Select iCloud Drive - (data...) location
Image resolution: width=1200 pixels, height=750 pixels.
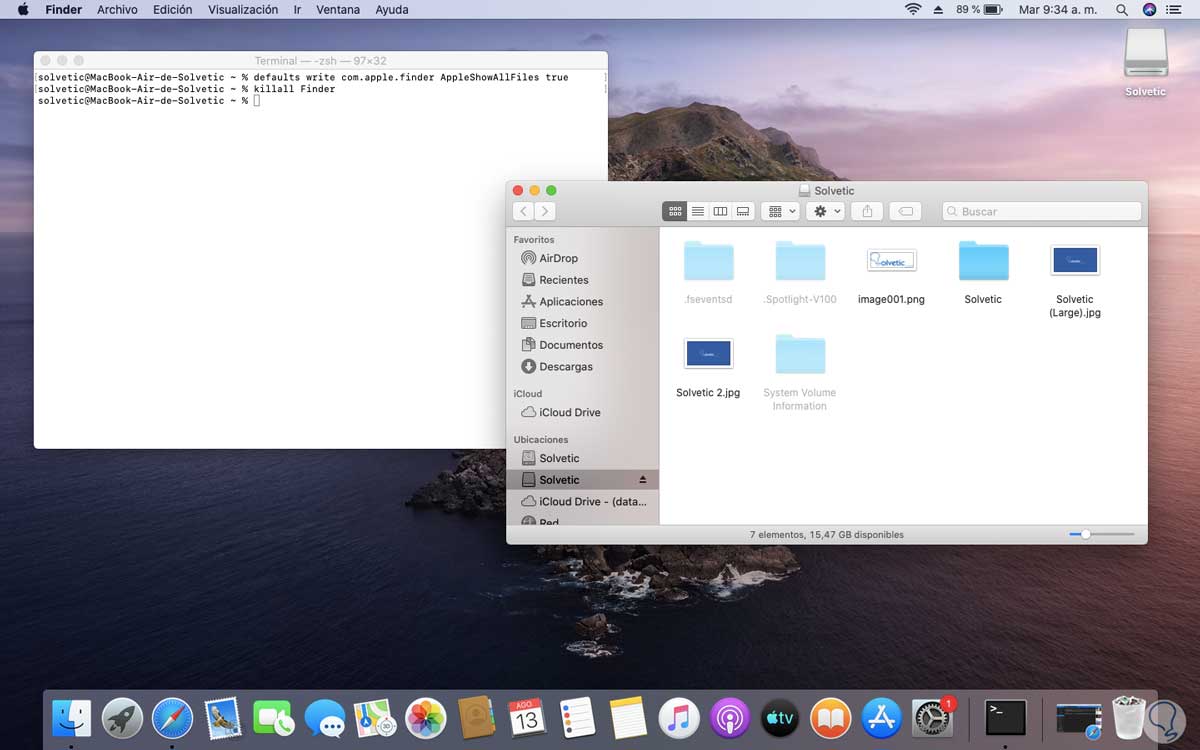[x=582, y=502]
